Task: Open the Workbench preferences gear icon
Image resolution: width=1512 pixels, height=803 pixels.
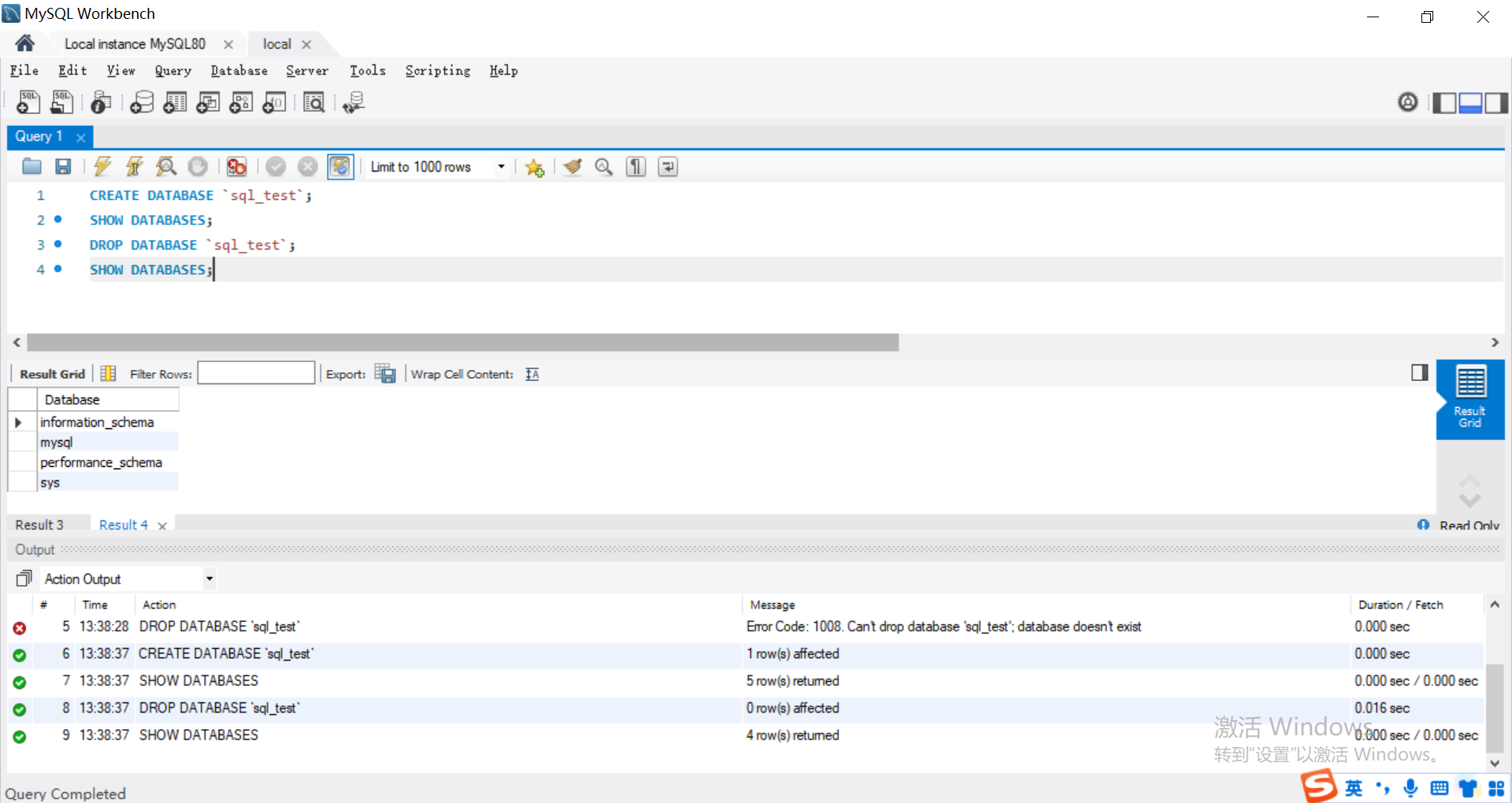Action: pos(1408,102)
